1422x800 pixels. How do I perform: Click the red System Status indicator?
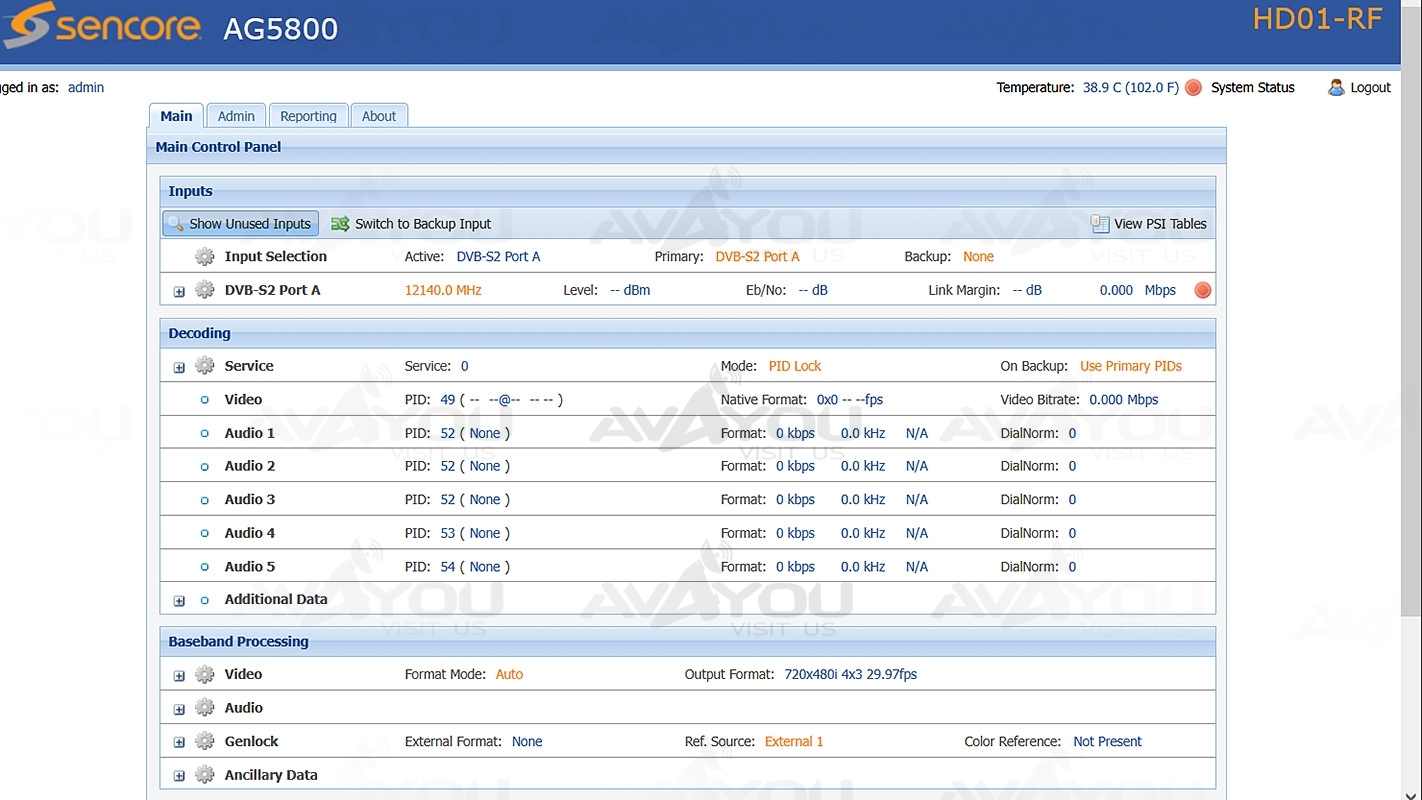click(x=1193, y=88)
